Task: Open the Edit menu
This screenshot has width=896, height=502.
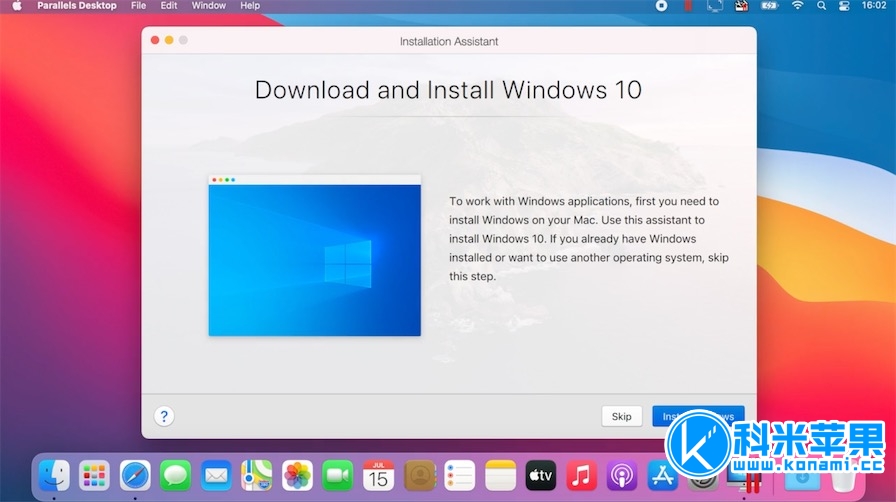Action: point(169,6)
